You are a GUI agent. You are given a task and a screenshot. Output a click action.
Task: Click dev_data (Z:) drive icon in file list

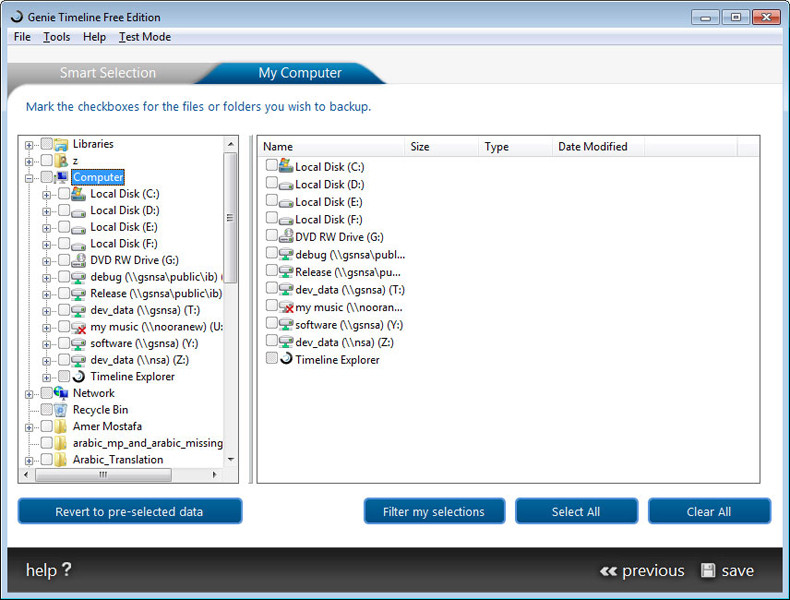(x=286, y=342)
